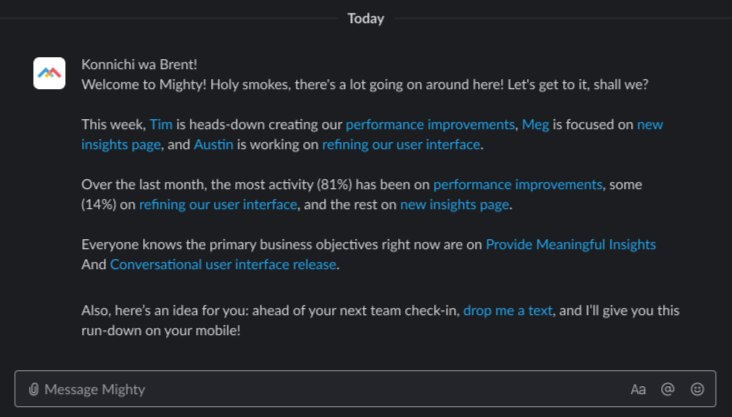Click the Austin name link
This screenshot has height=417, width=732.
(x=214, y=145)
